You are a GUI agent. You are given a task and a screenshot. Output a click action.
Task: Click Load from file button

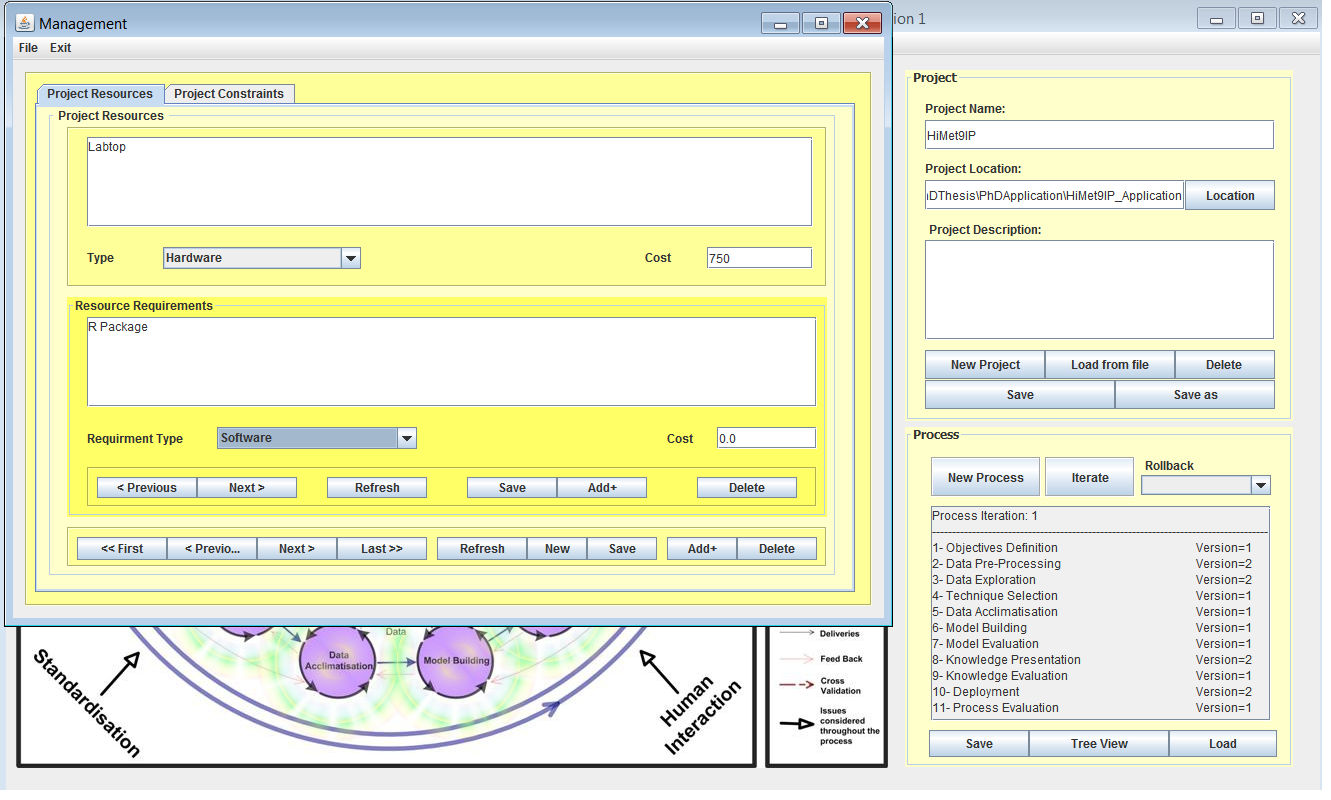click(x=1109, y=365)
